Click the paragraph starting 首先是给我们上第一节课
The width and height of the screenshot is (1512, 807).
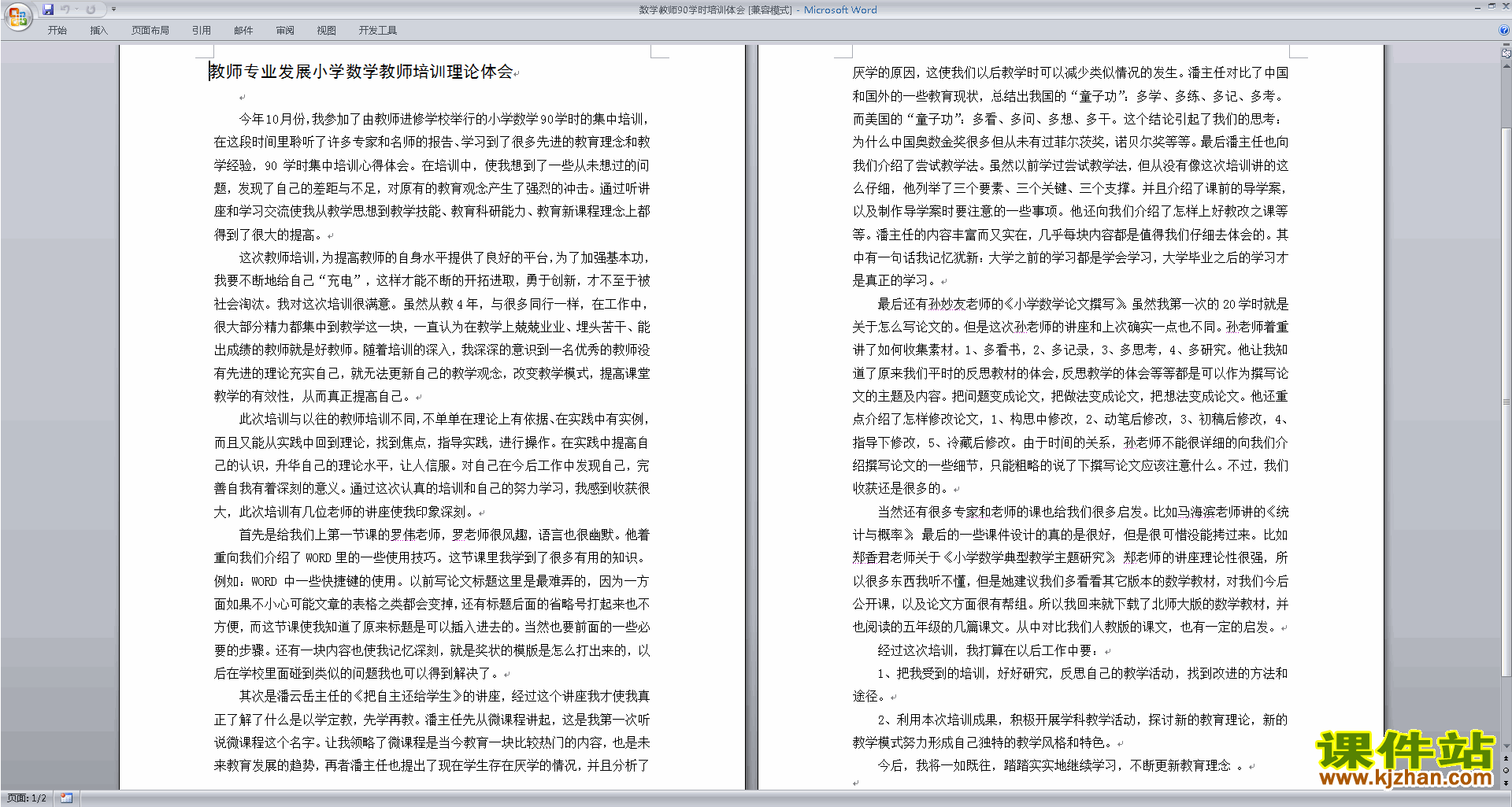point(432,604)
